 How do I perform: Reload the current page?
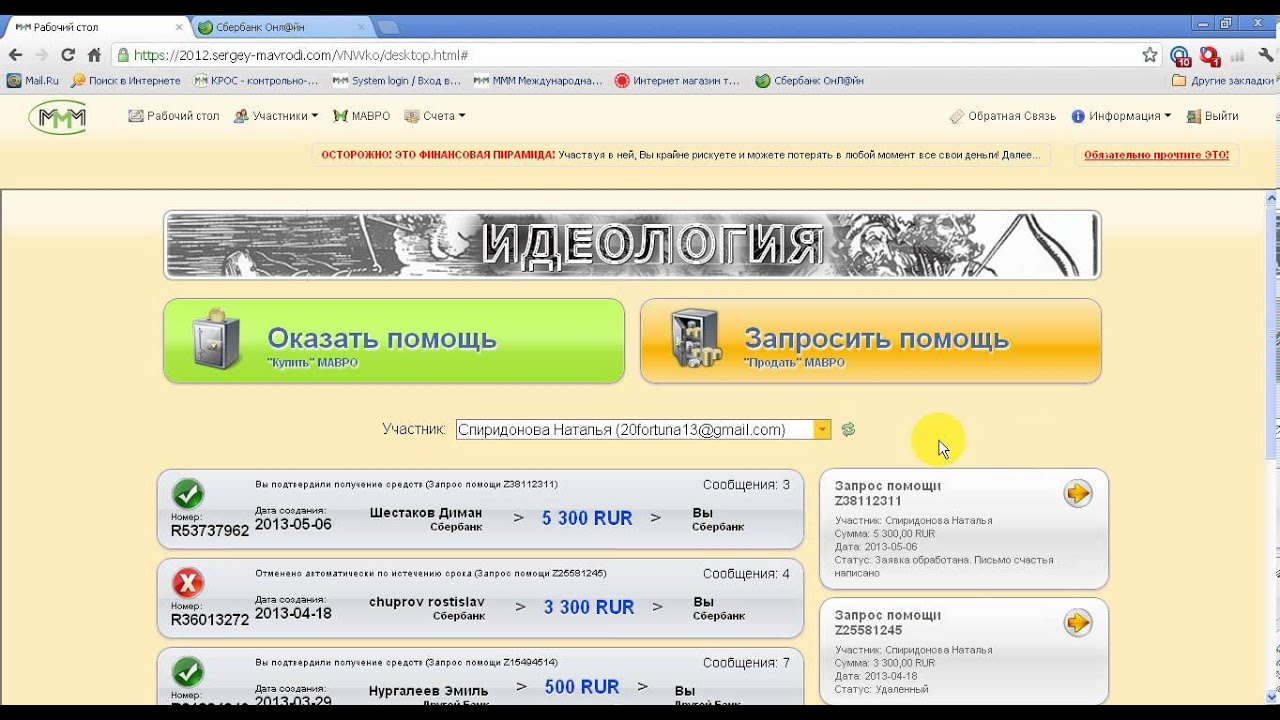click(68, 55)
